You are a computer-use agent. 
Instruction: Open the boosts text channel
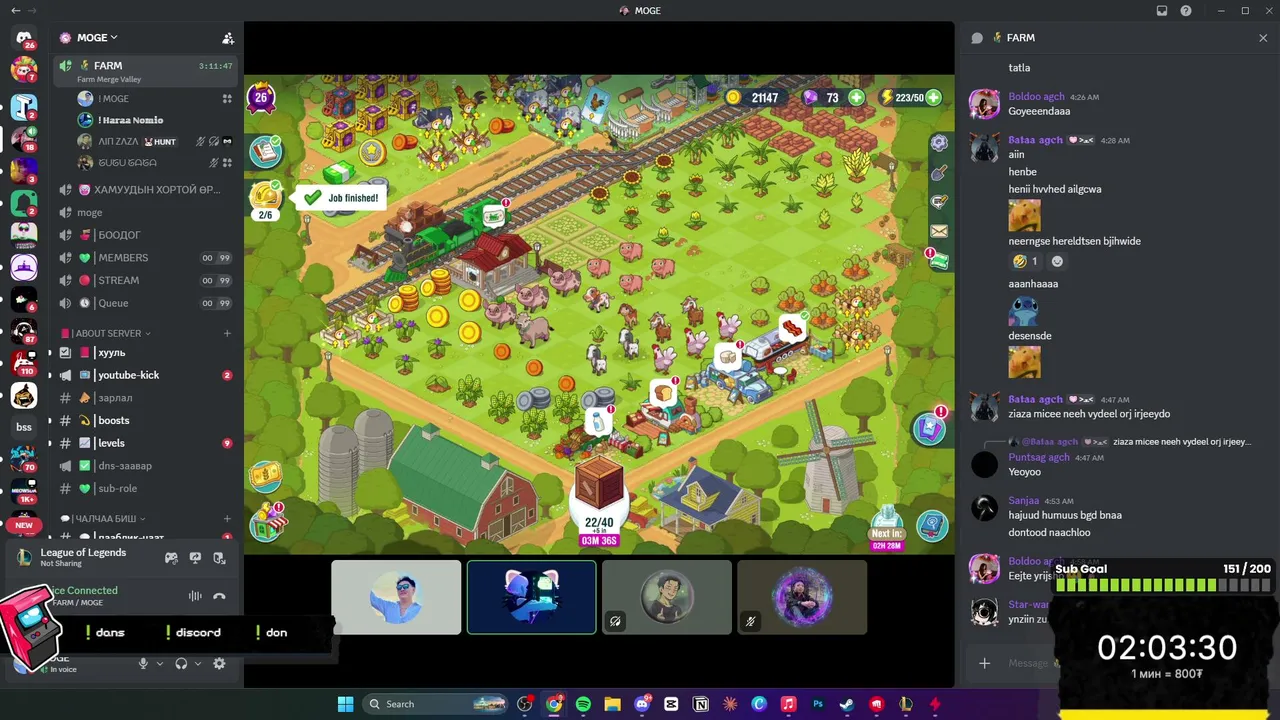click(147, 421)
